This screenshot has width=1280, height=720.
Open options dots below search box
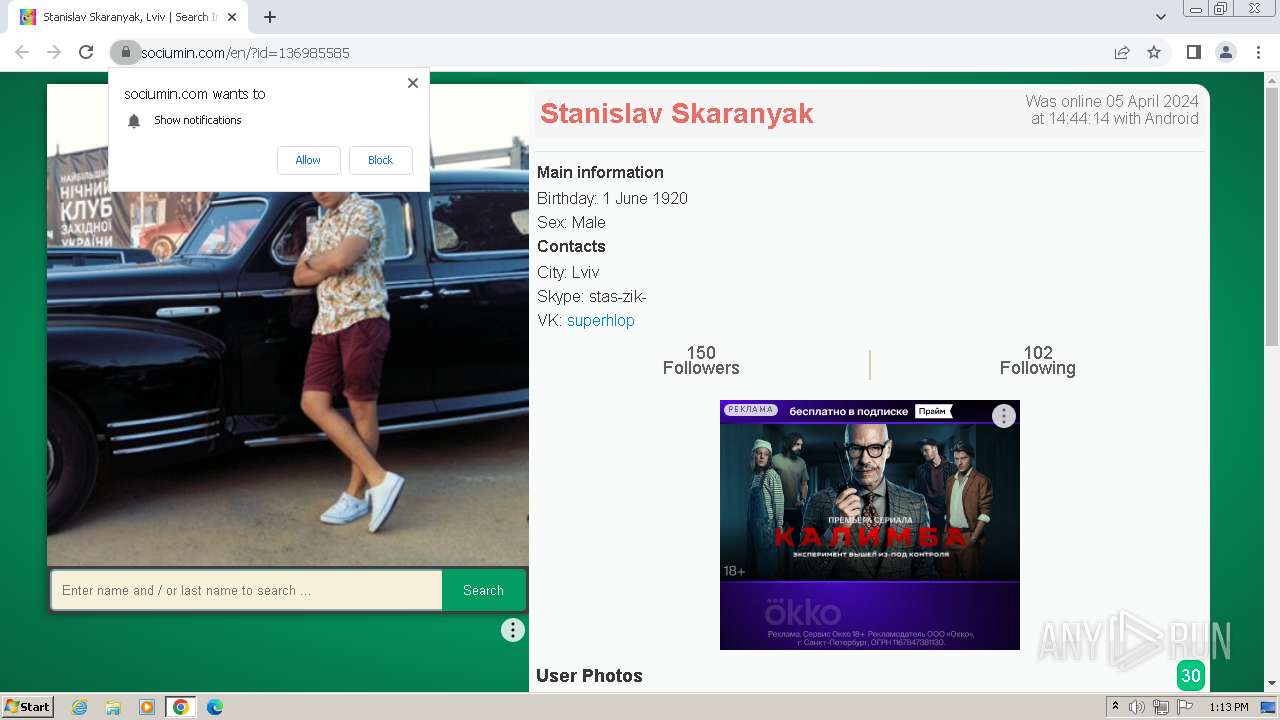[x=512, y=630]
